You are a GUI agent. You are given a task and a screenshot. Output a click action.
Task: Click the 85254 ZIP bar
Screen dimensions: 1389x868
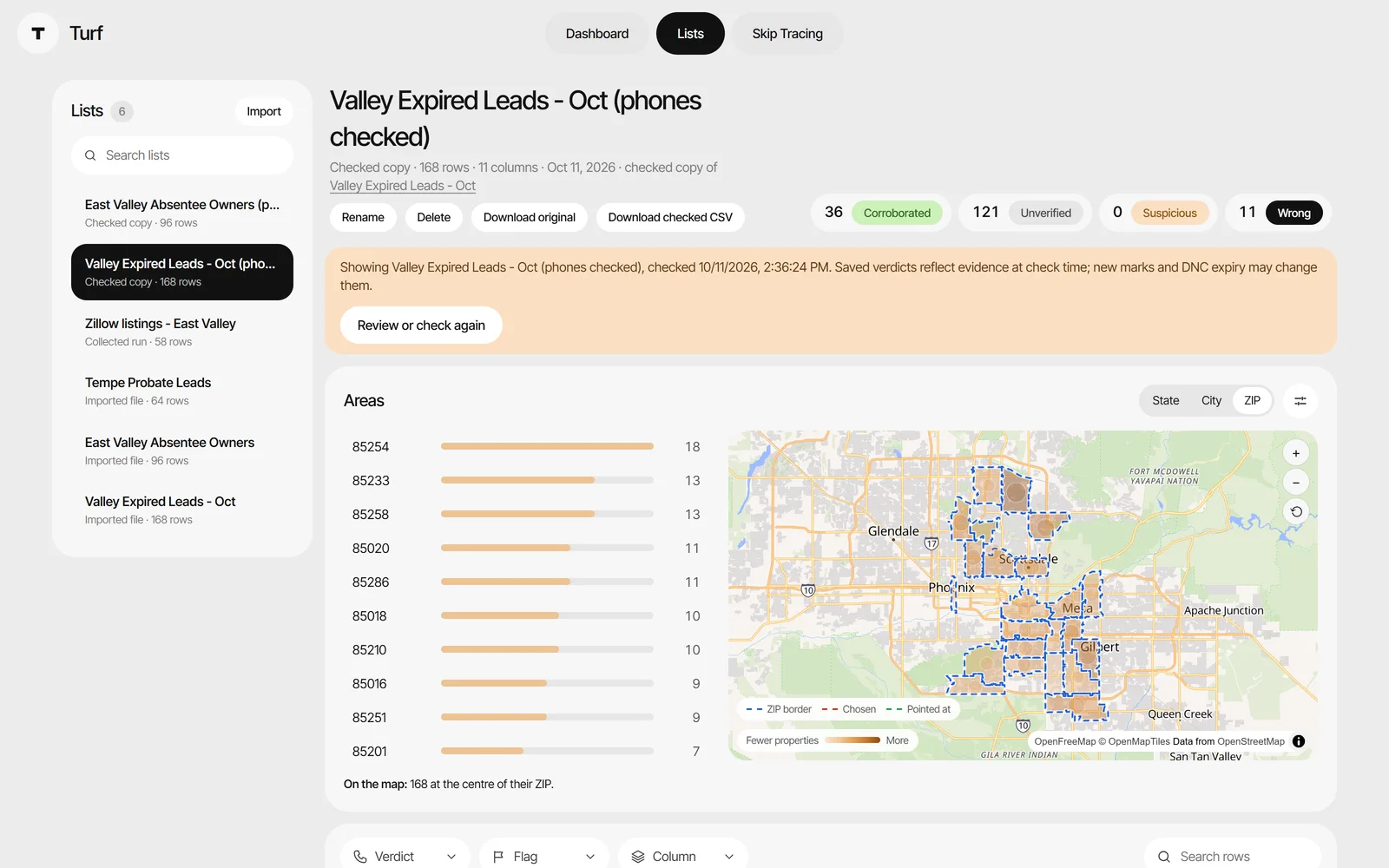[547, 446]
